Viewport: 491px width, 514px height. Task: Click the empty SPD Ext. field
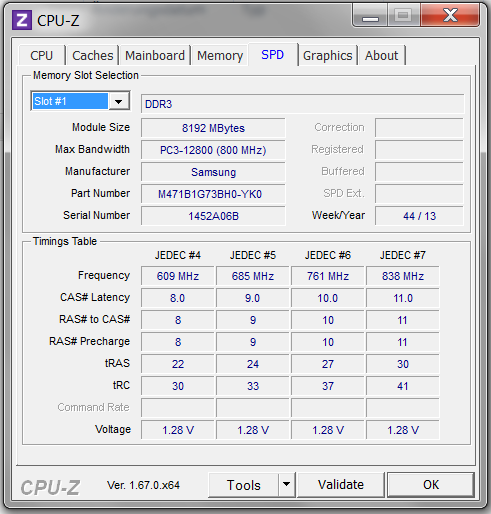(419, 194)
